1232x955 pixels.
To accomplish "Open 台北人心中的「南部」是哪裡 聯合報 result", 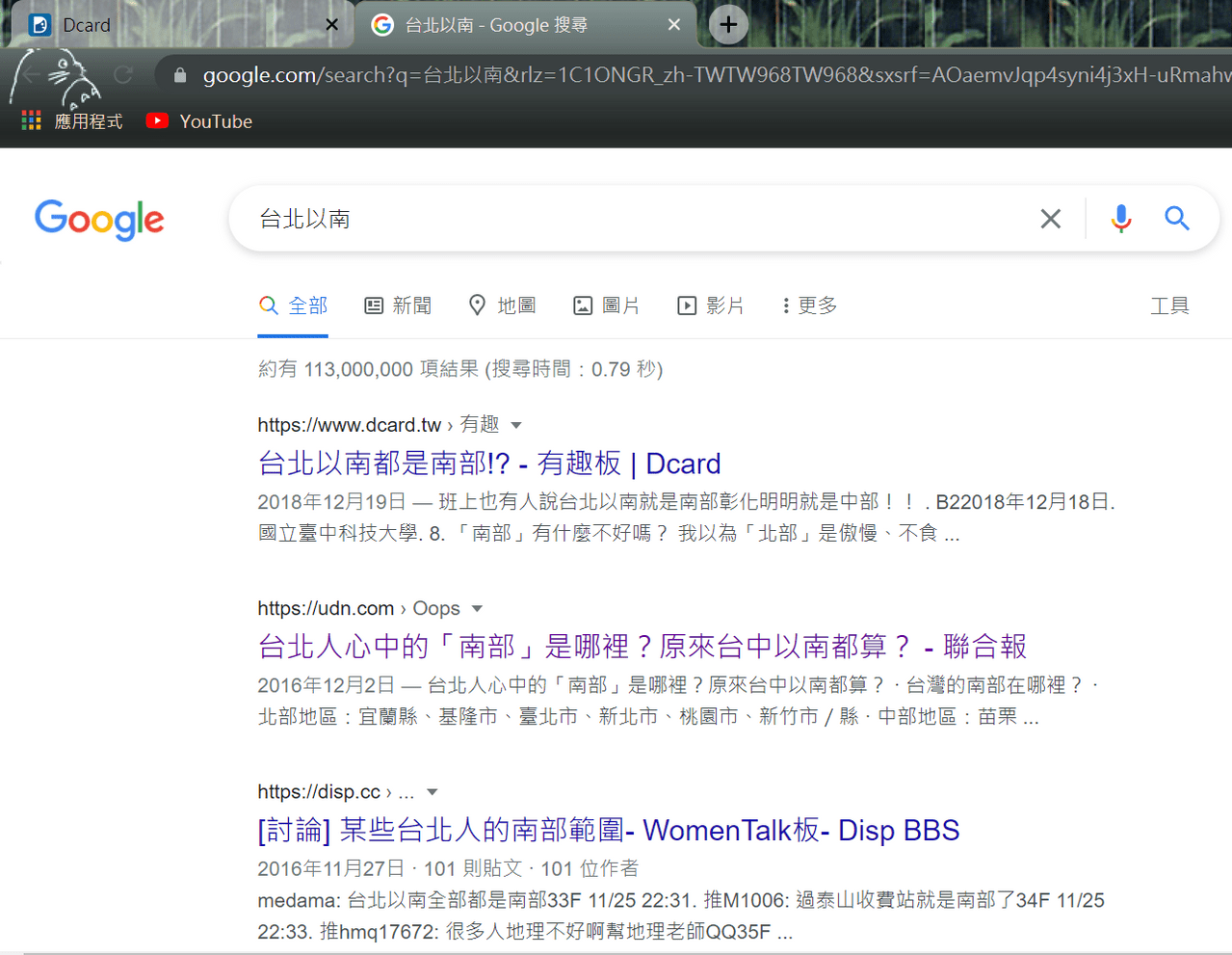I will click(x=642, y=647).
